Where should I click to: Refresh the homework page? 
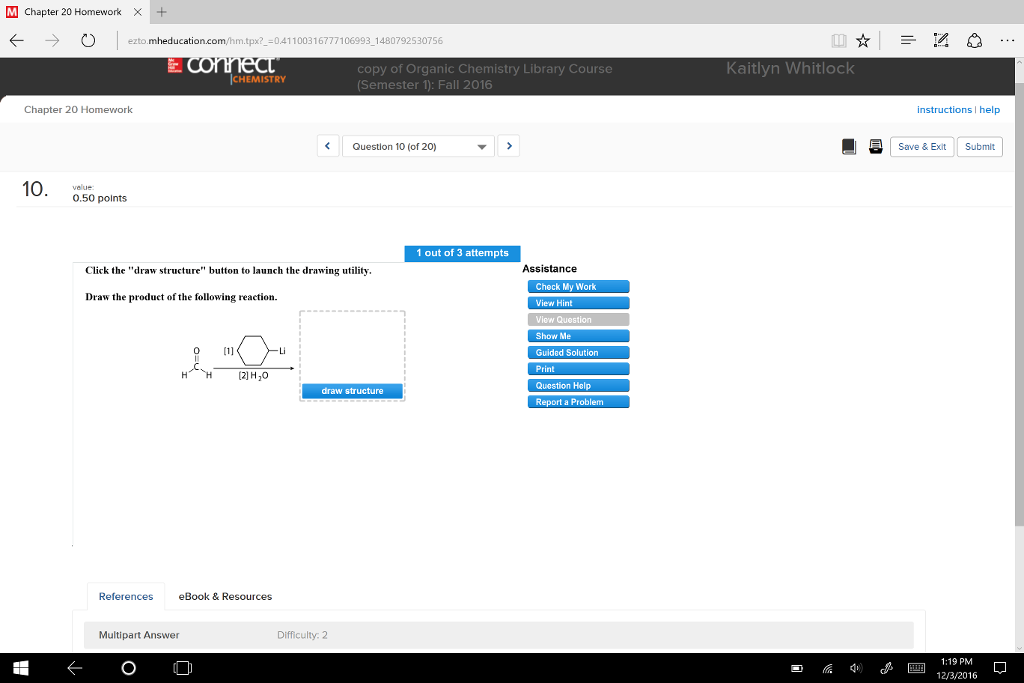[x=88, y=40]
